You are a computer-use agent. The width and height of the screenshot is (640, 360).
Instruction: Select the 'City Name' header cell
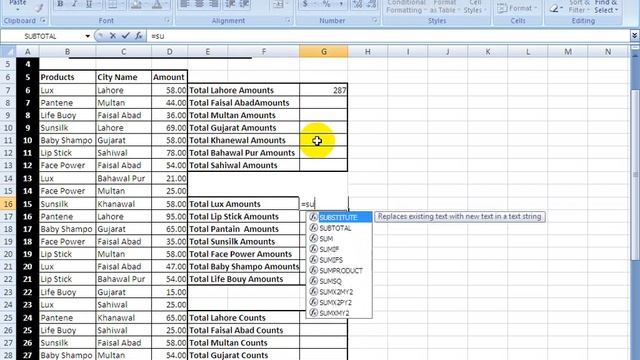[124, 77]
